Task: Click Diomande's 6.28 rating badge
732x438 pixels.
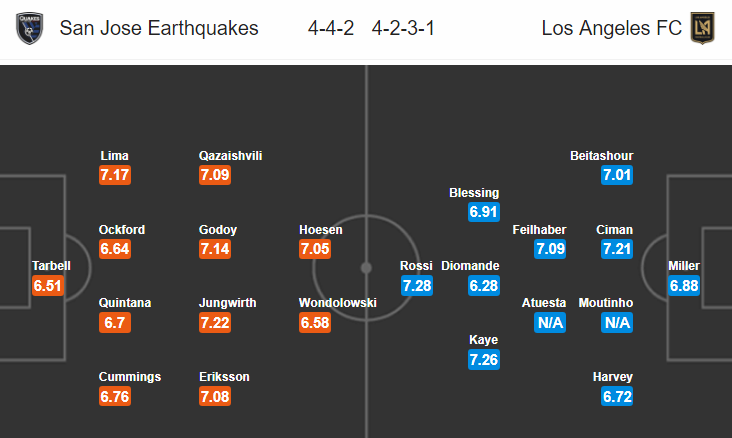Action: pos(484,285)
